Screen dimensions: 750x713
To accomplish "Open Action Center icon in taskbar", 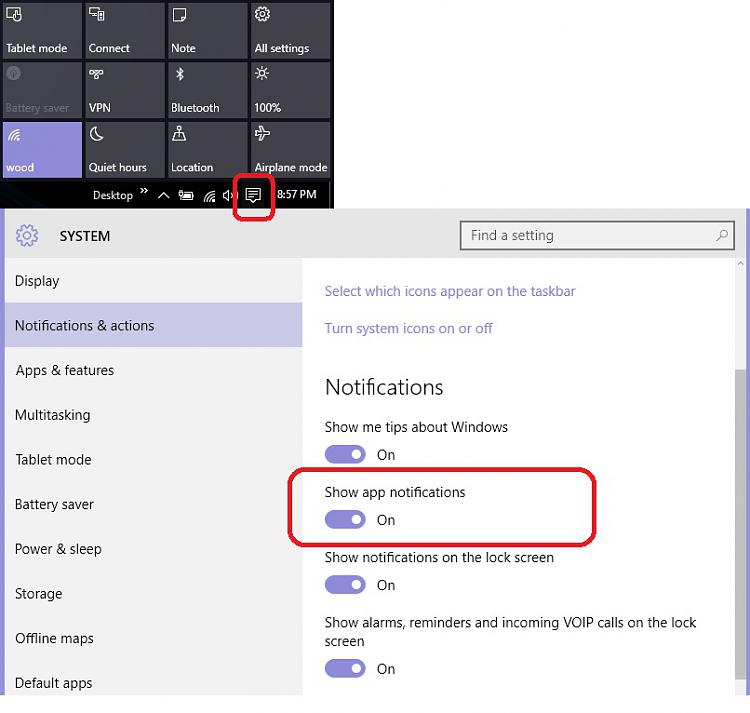I will [x=253, y=195].
